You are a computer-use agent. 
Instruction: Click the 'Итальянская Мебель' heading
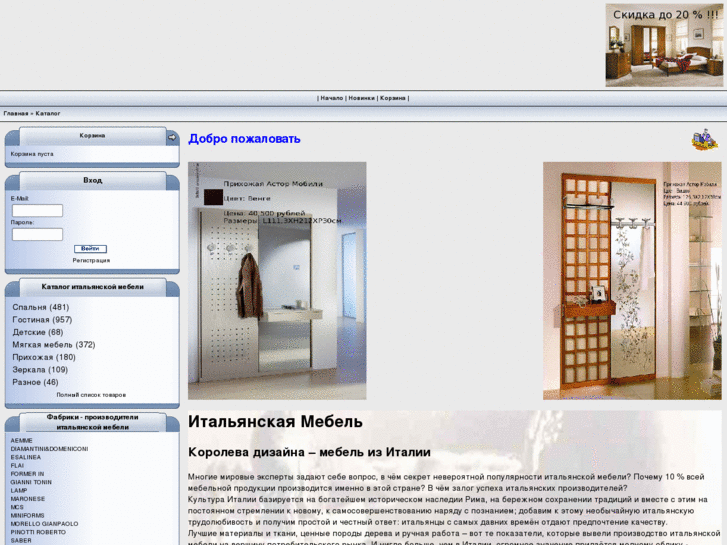(275, 422)
